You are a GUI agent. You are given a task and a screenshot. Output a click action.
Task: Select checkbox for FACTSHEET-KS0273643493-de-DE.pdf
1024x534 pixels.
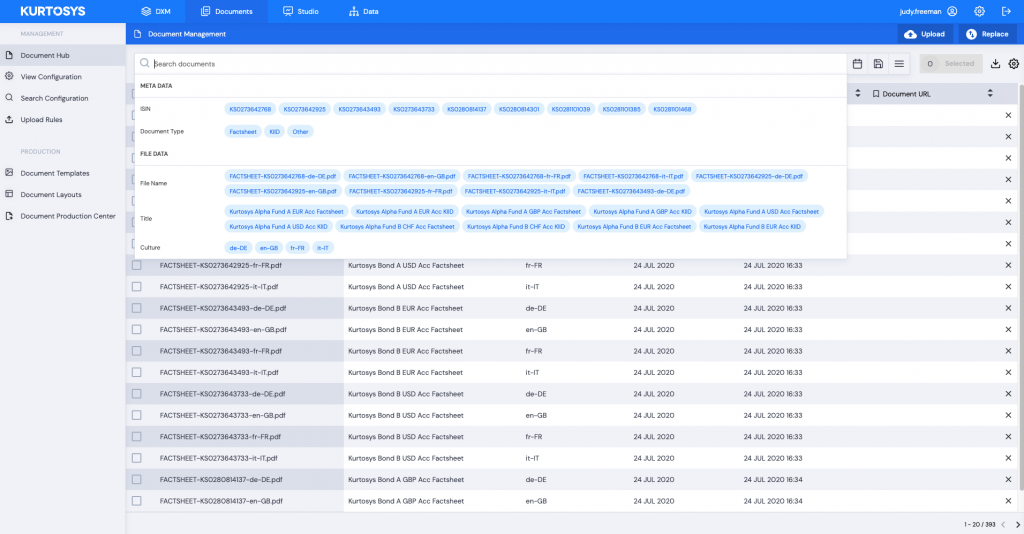(x=136, y=308)
